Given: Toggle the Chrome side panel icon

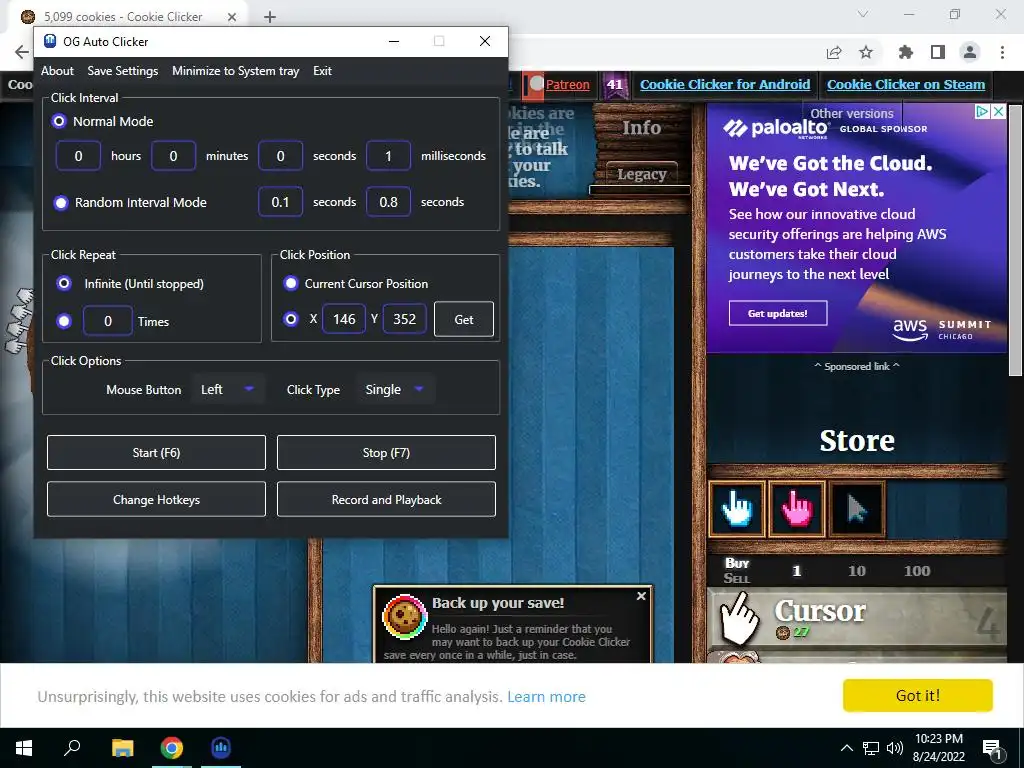Looking at the screenshot, I should point(938,52).
